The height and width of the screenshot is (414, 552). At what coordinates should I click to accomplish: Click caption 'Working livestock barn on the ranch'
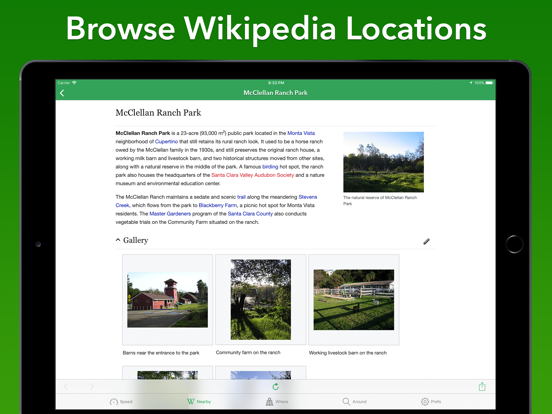click(348, 353)
